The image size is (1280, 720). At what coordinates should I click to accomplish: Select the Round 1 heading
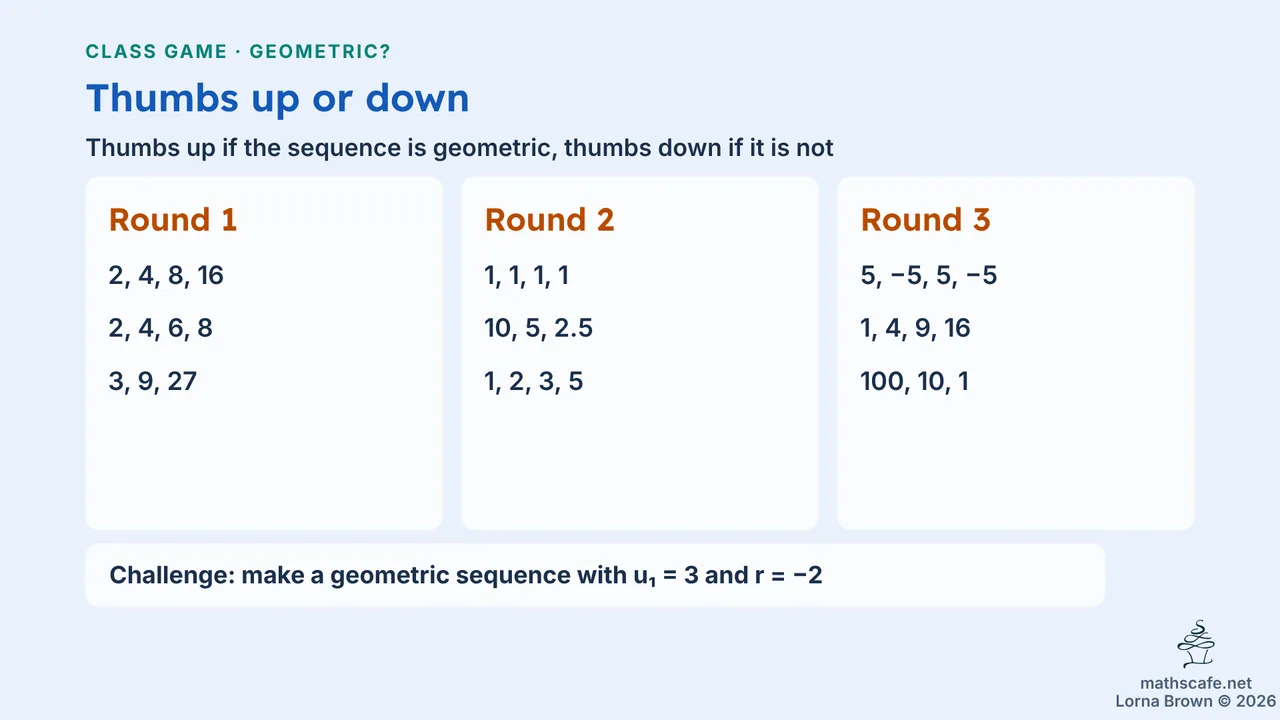point(173,220)
